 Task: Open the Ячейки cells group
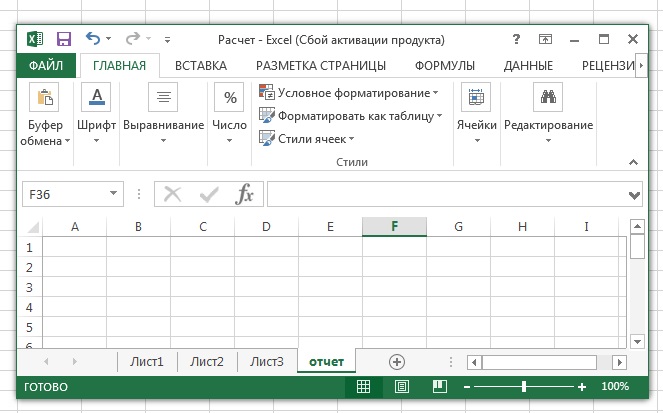476,118
